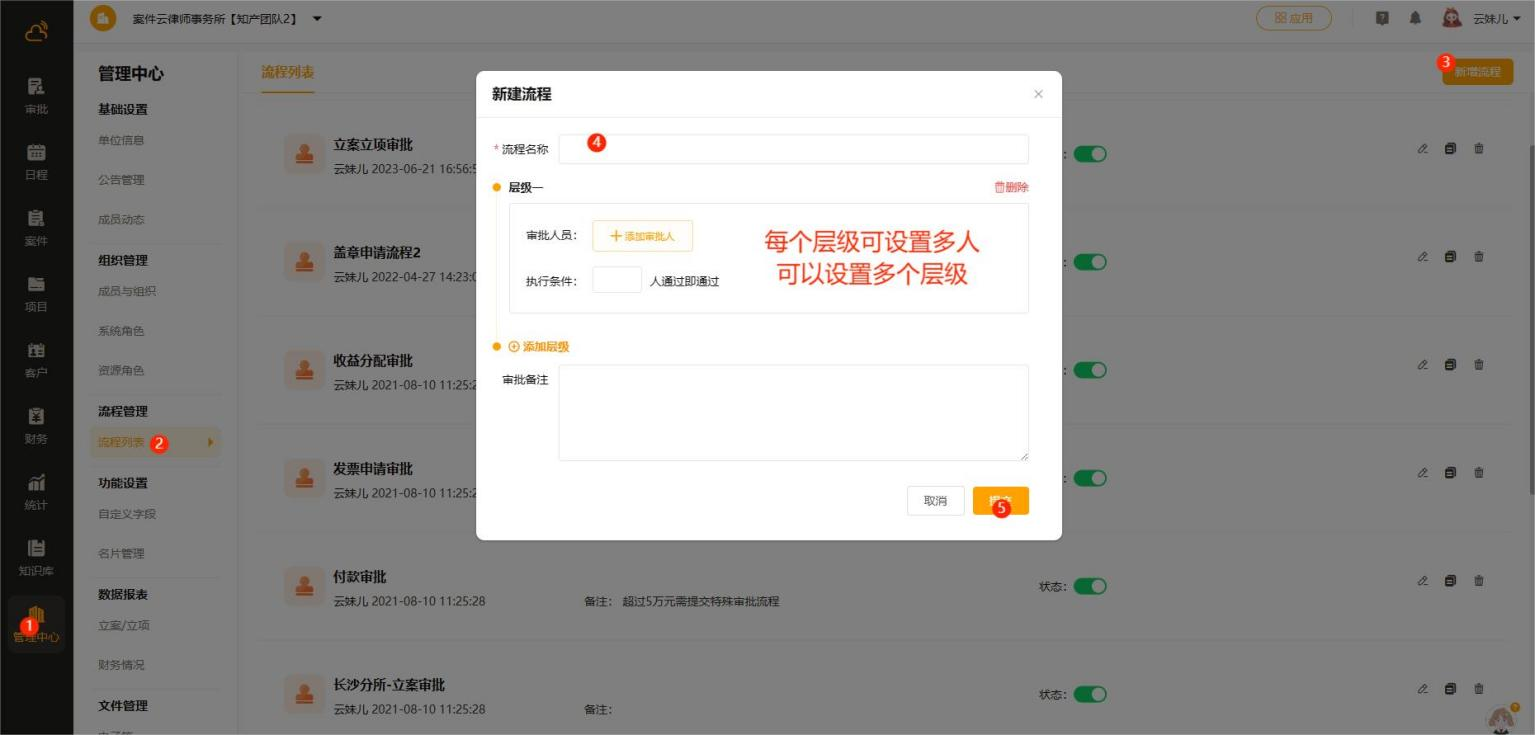
Task: Select 成员与组织 in management menu
Action: (x=127, y=291)
